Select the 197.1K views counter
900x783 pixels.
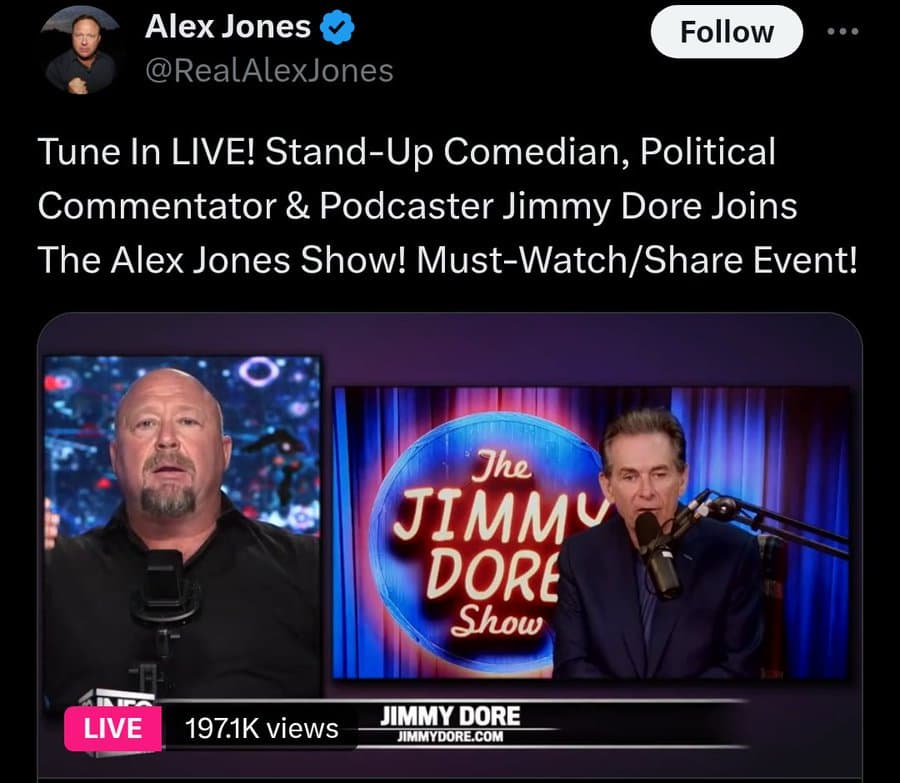click(x=262, y=728)
